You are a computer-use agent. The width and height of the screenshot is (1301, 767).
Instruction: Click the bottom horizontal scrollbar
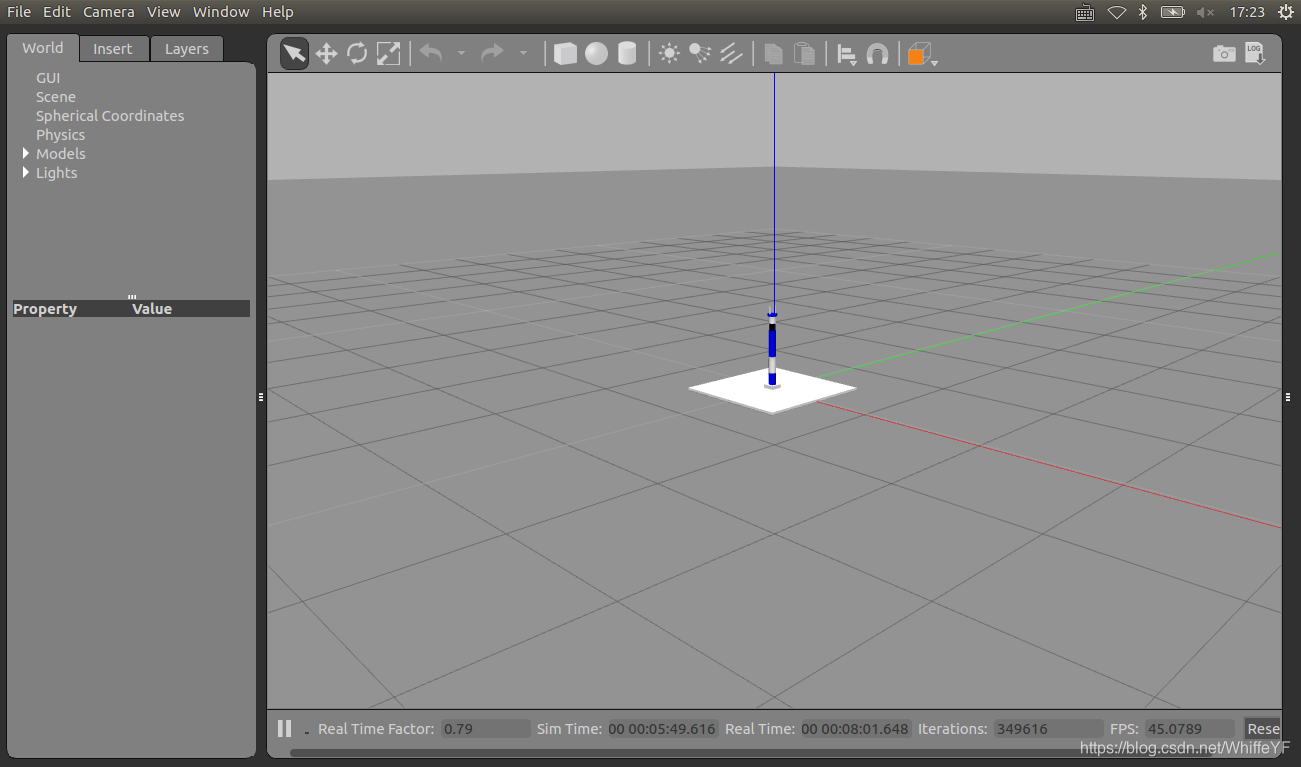pyautogui.click(x=750, y=752)
